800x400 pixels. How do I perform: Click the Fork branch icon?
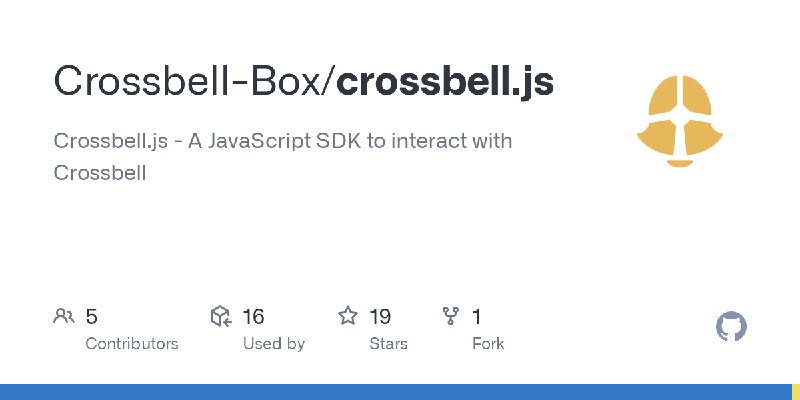pyautogui.click(x=451, y=317)
